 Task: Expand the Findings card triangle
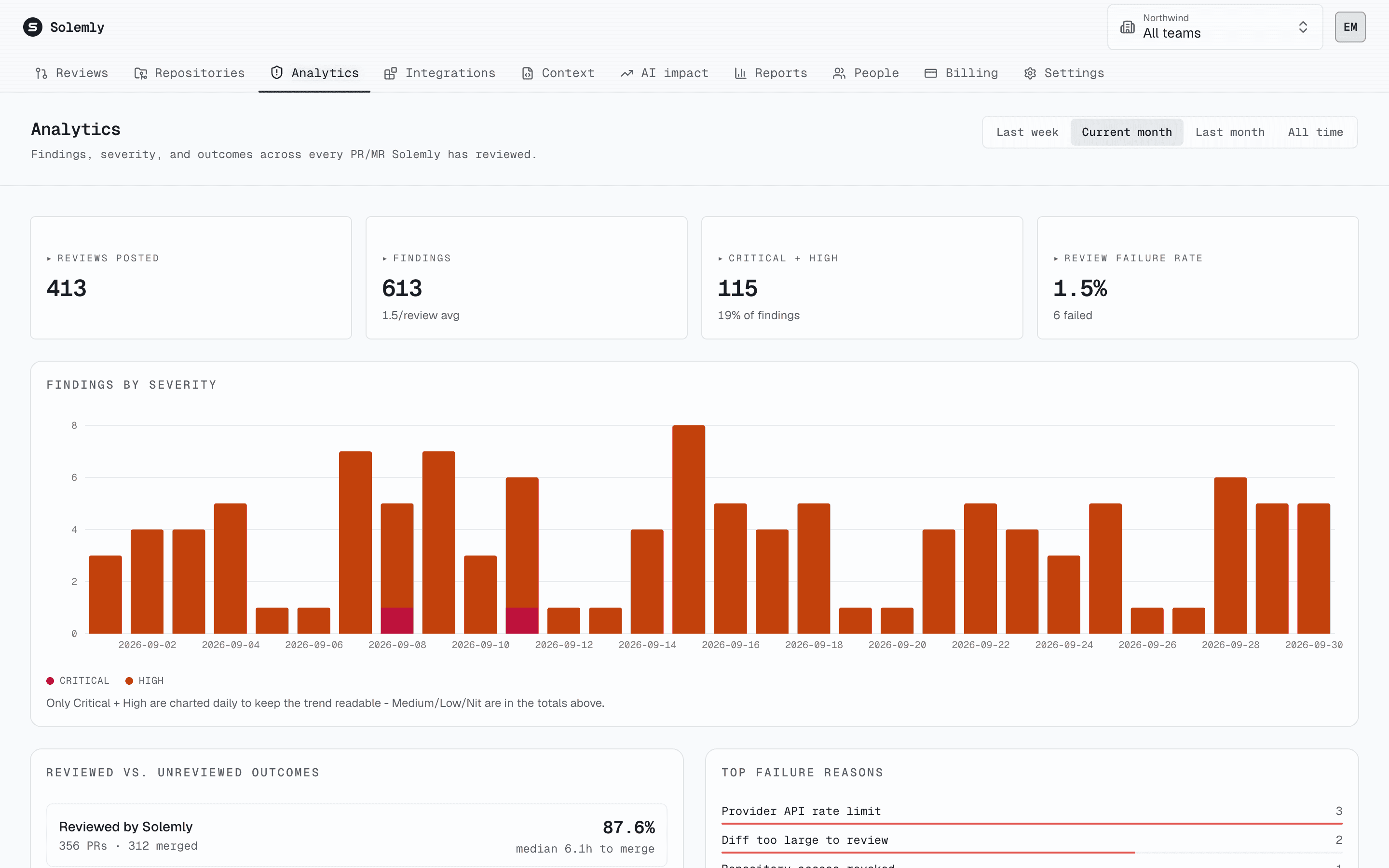(384, 259)
